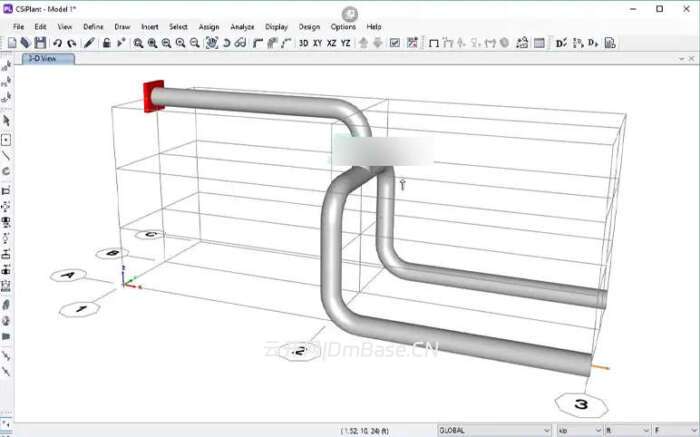Viewport: 700px width, 437px height.
Task: Open the display tables grid icon
Action: (539, 43)
